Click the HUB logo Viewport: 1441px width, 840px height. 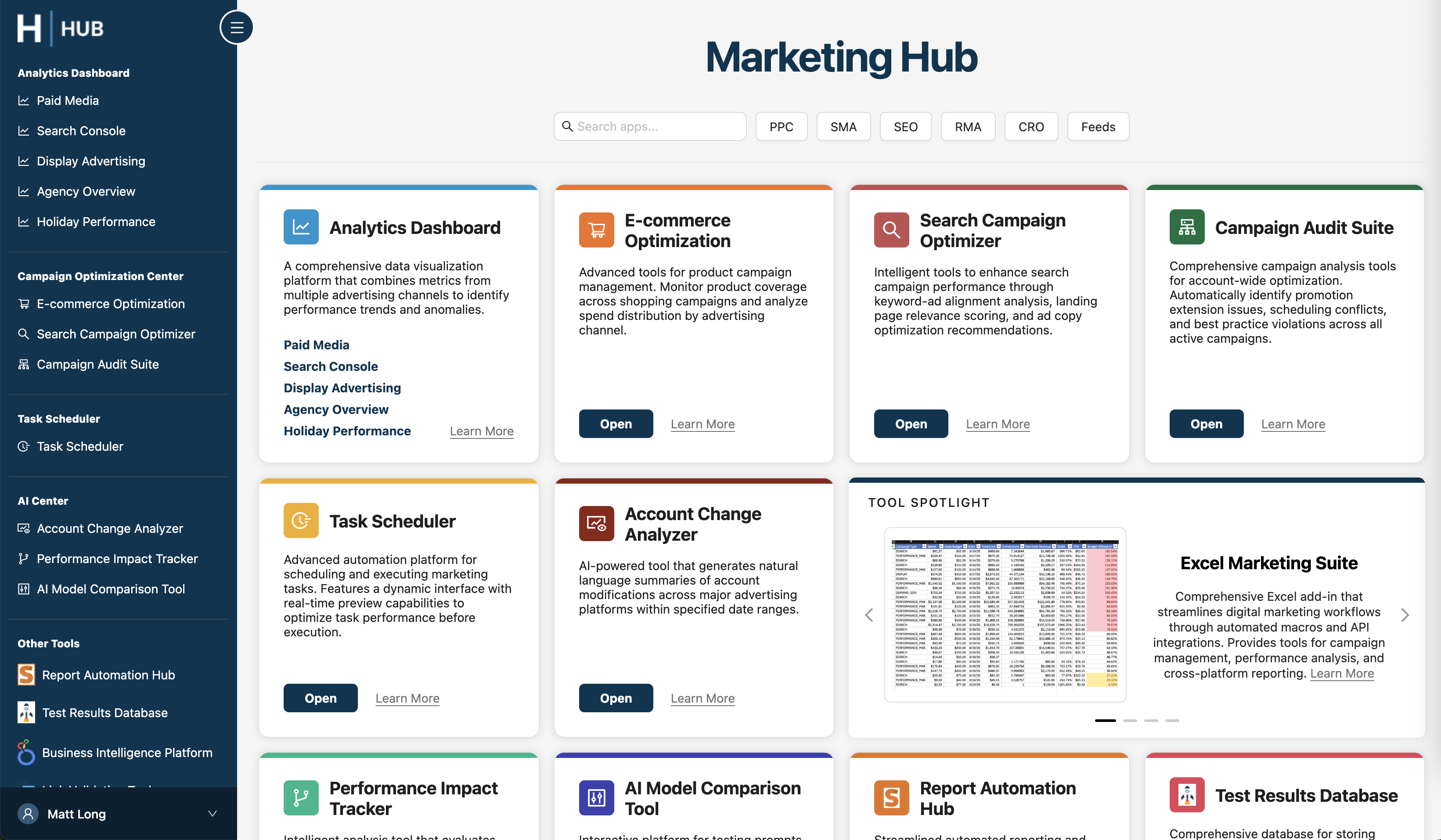point(60,27)
